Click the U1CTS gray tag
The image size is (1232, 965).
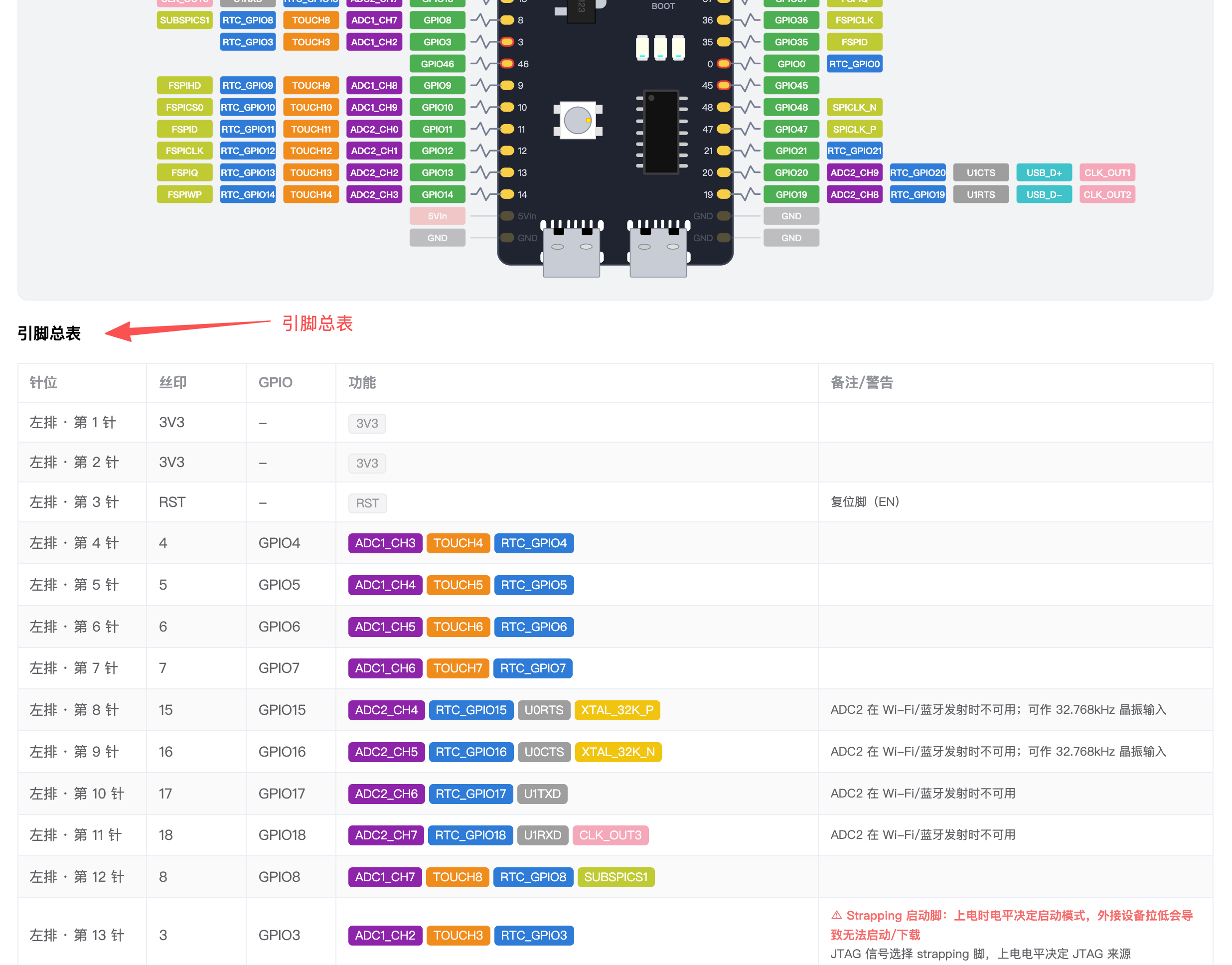(x=981, y=173)
